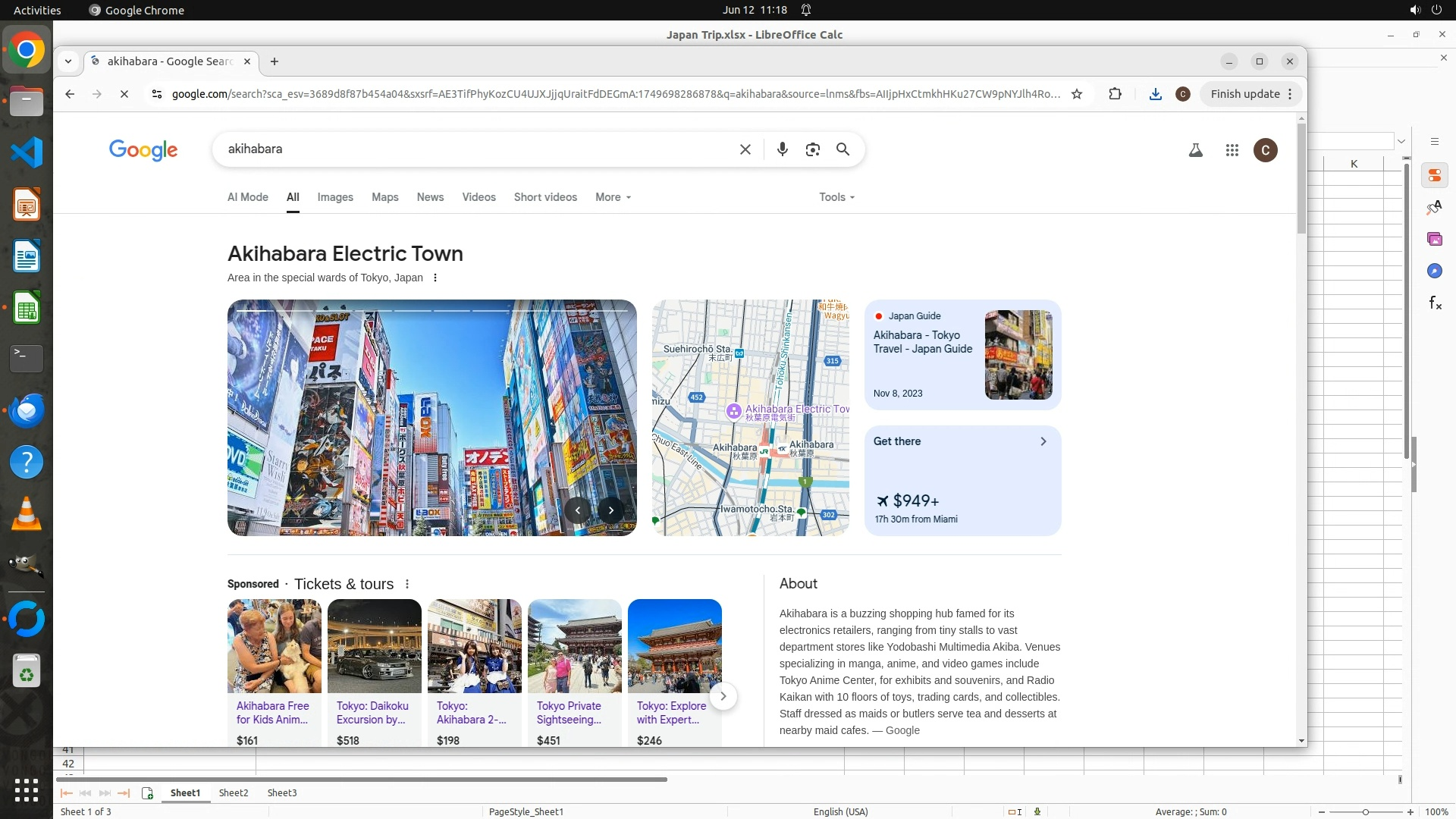Expand the Get there card

point(1043,441)
